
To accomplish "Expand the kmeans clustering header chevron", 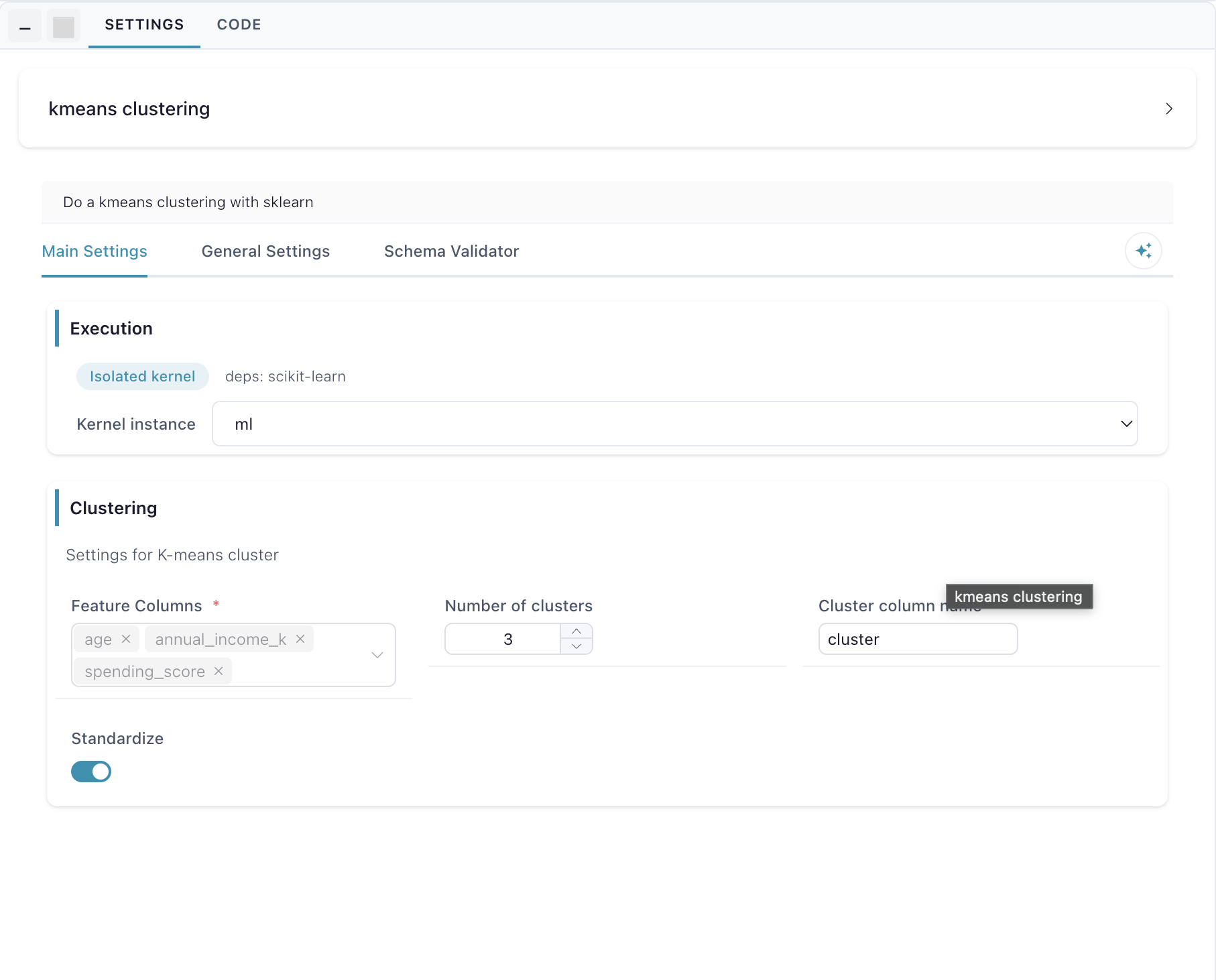I will (1168, 109).
